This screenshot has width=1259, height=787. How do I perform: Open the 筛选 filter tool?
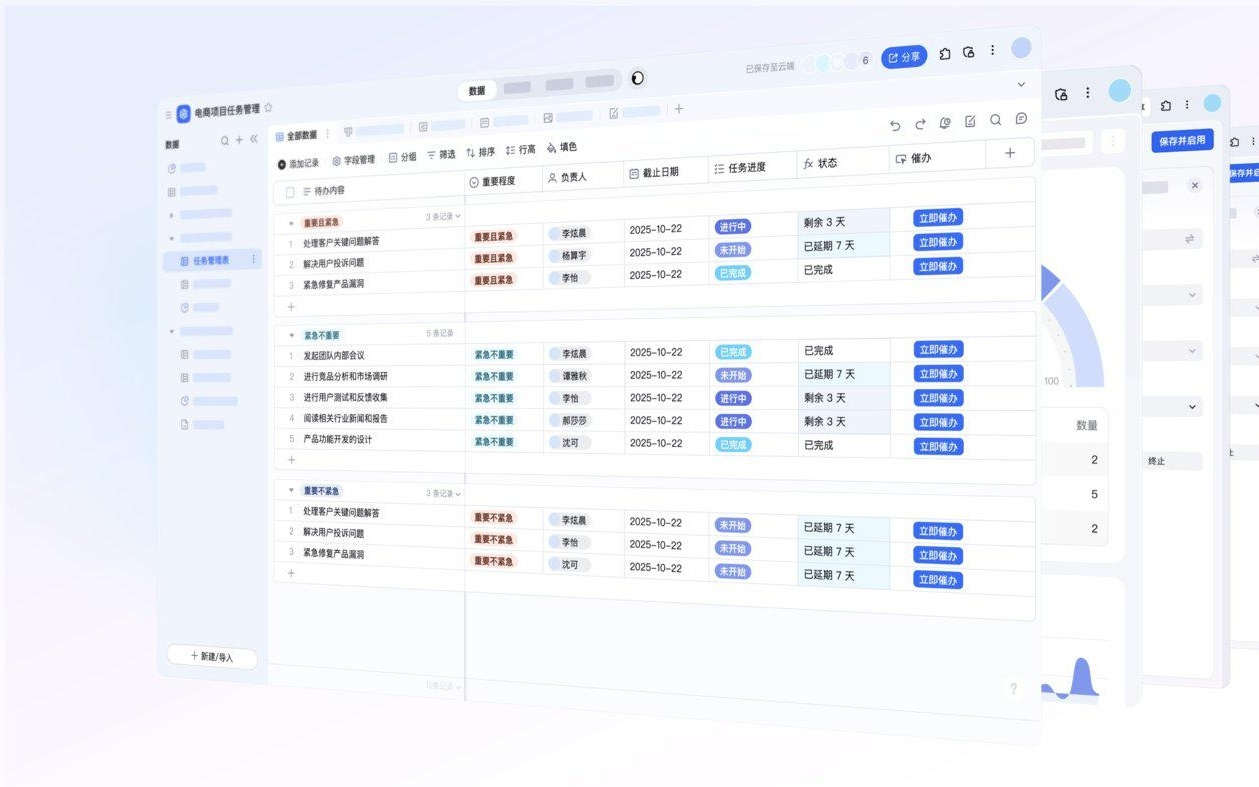point(444,154)
